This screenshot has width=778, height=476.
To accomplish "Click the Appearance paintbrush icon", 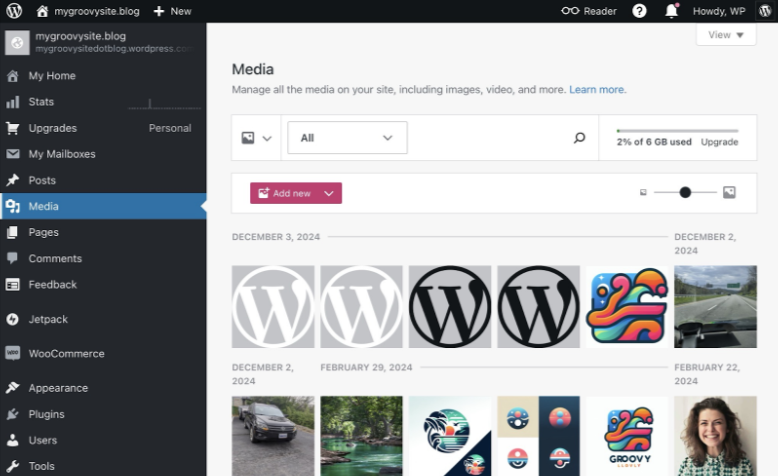I will pos(12,388).
